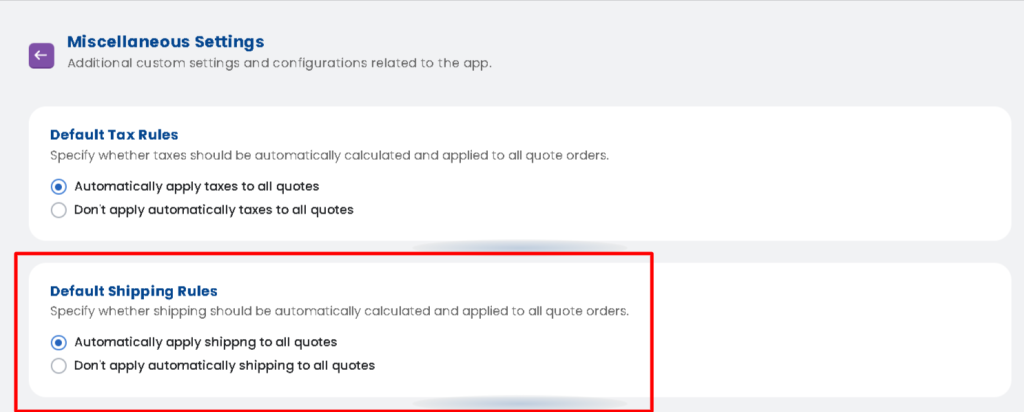Choose the 'Don't apply automatically taxes' radio button

coord(58,210)
